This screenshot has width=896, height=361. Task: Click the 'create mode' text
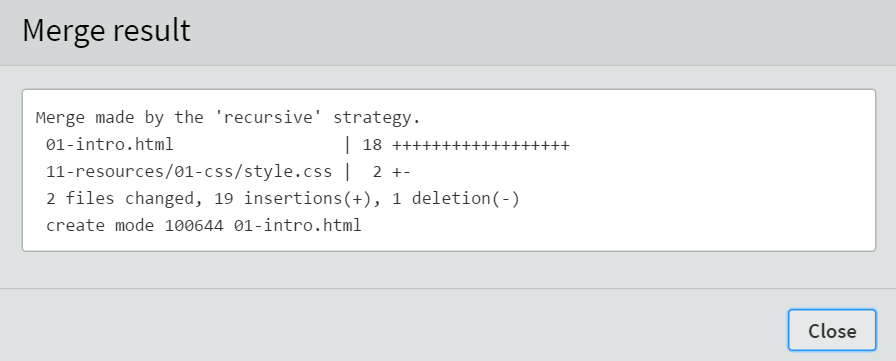pos(100,225)
